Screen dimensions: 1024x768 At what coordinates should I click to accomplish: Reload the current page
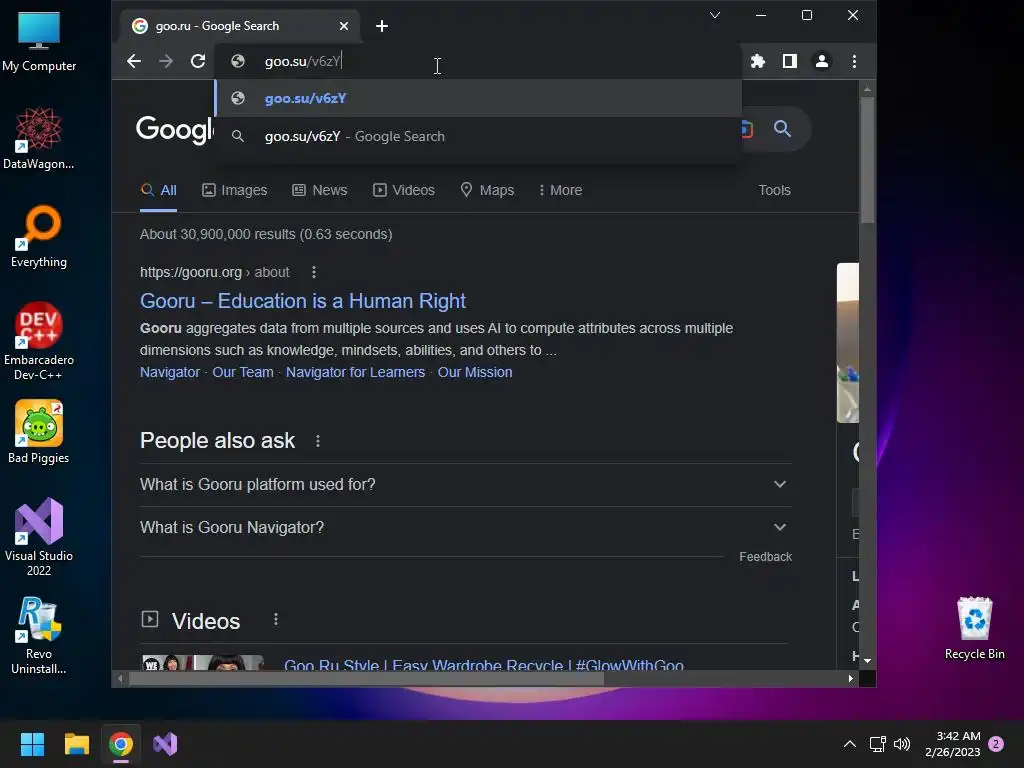tap(198, 61)
